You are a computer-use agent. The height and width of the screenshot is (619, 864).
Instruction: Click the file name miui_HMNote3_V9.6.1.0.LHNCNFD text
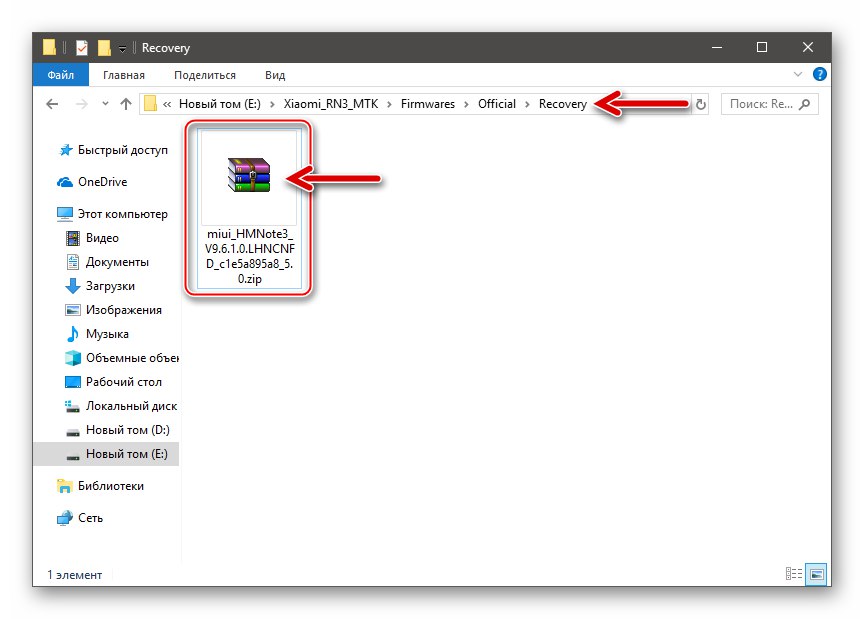tap(250, 256)
